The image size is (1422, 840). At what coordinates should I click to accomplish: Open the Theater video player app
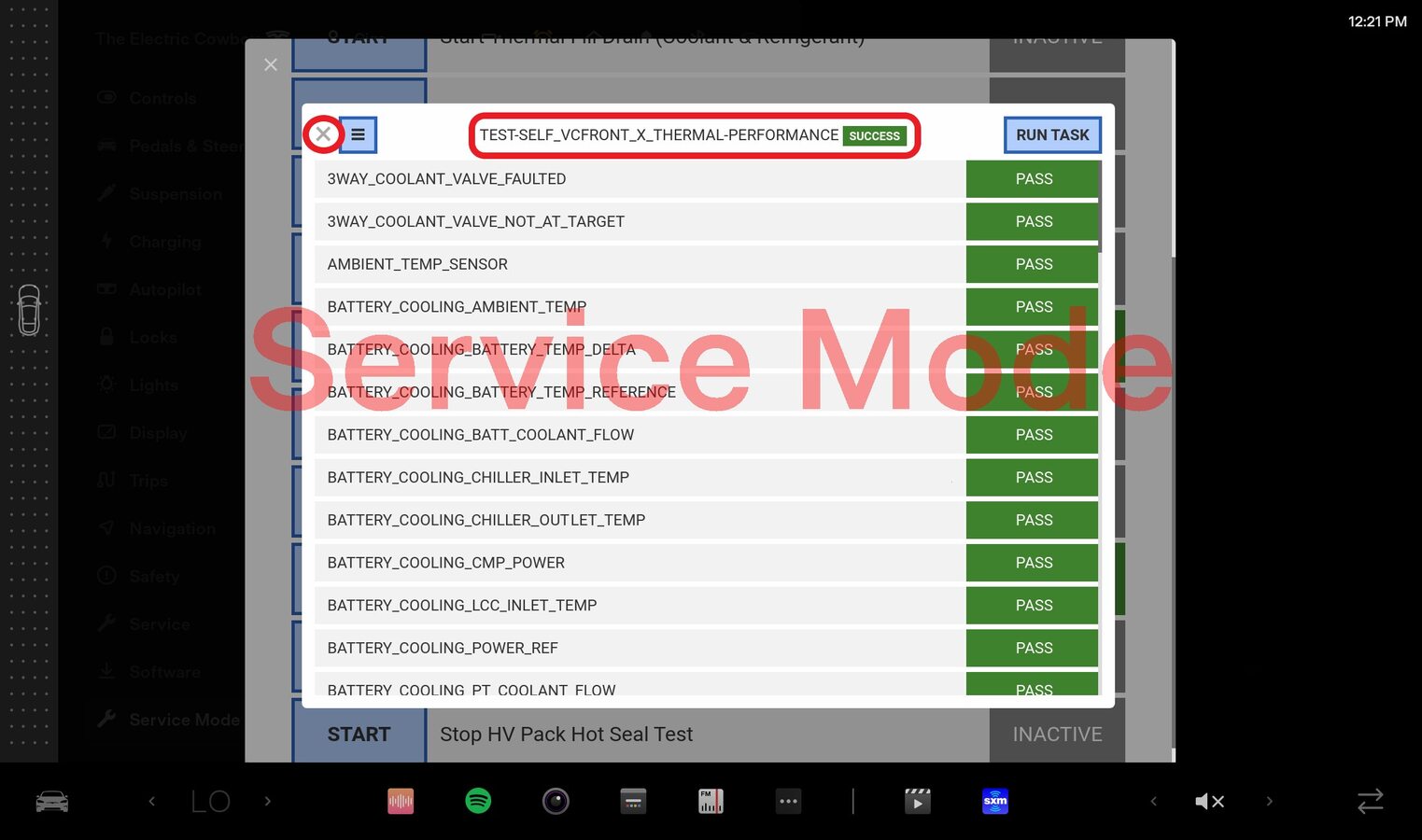pyautogui.click(x=917, y=801)
